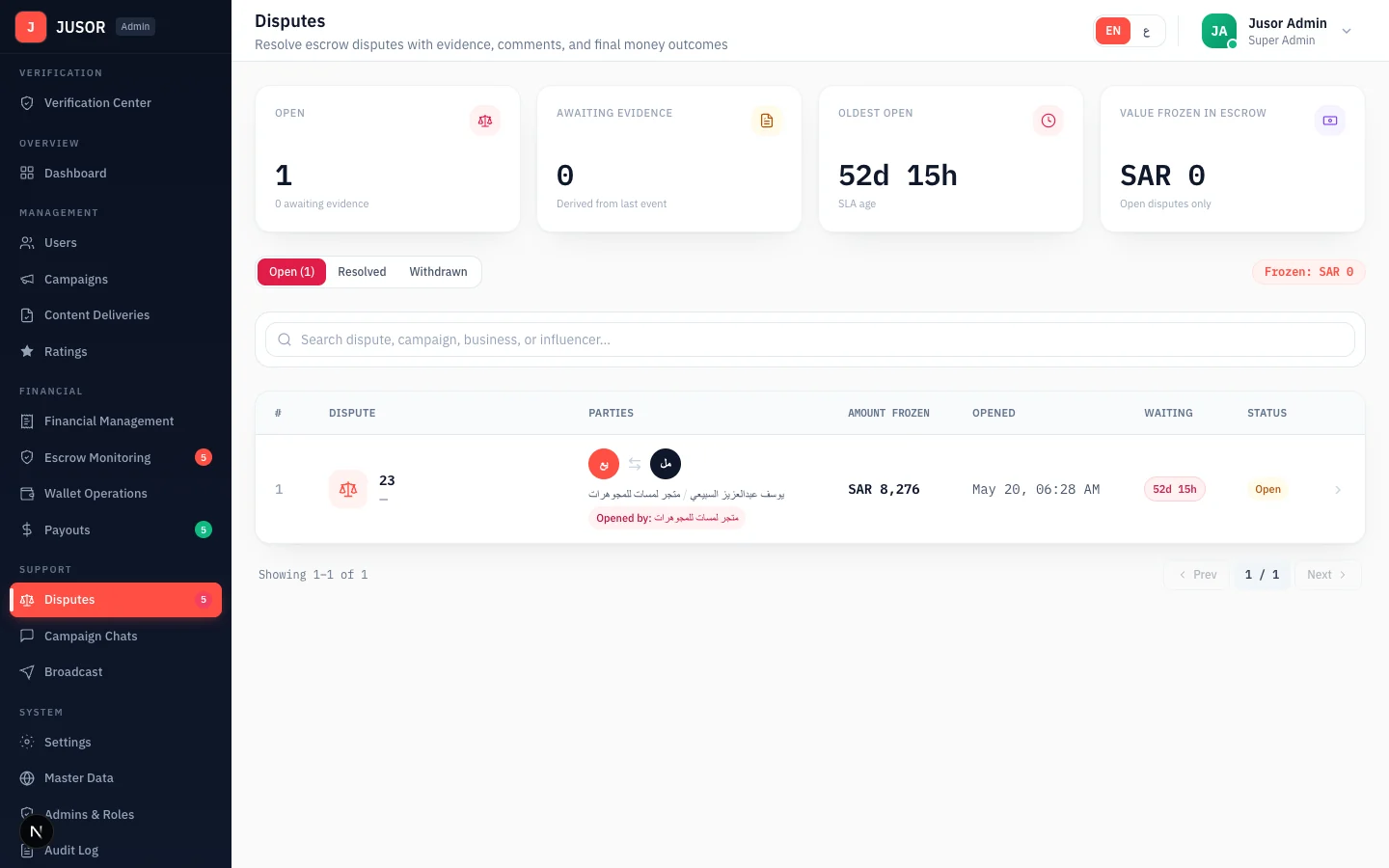Click the search magnifier icon

[285, 339]
